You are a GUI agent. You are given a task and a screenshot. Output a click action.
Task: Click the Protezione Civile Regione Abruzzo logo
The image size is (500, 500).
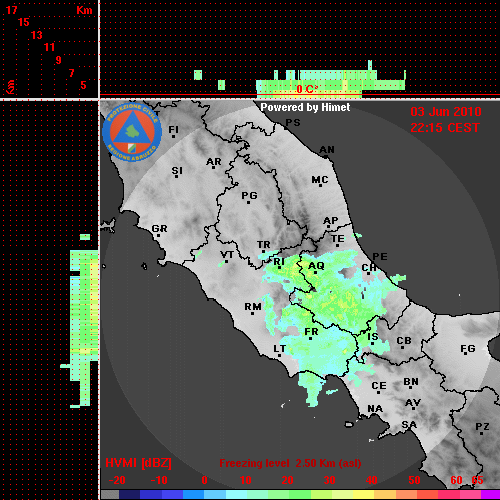point(132,132)
